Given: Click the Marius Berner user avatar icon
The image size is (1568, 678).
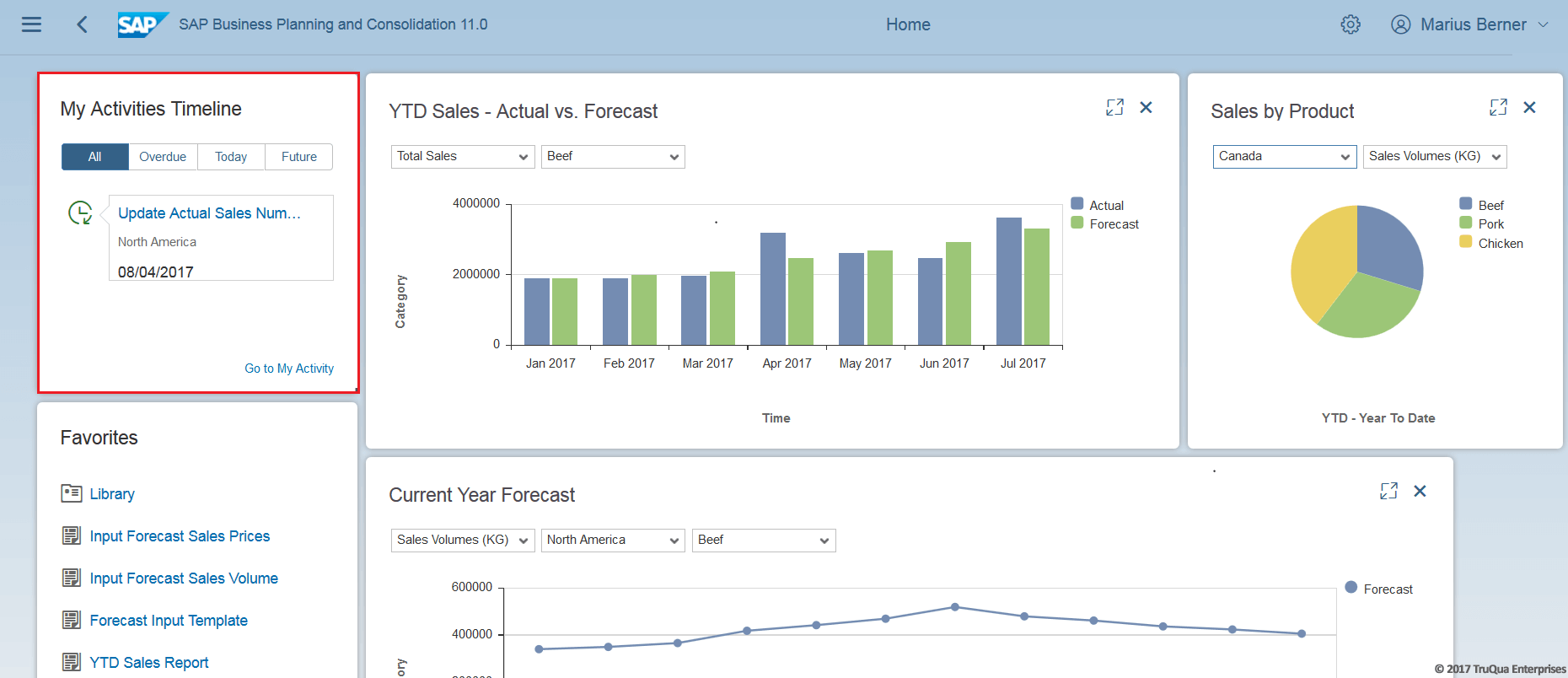Looking at the screenshot, I should (1400, 24).
